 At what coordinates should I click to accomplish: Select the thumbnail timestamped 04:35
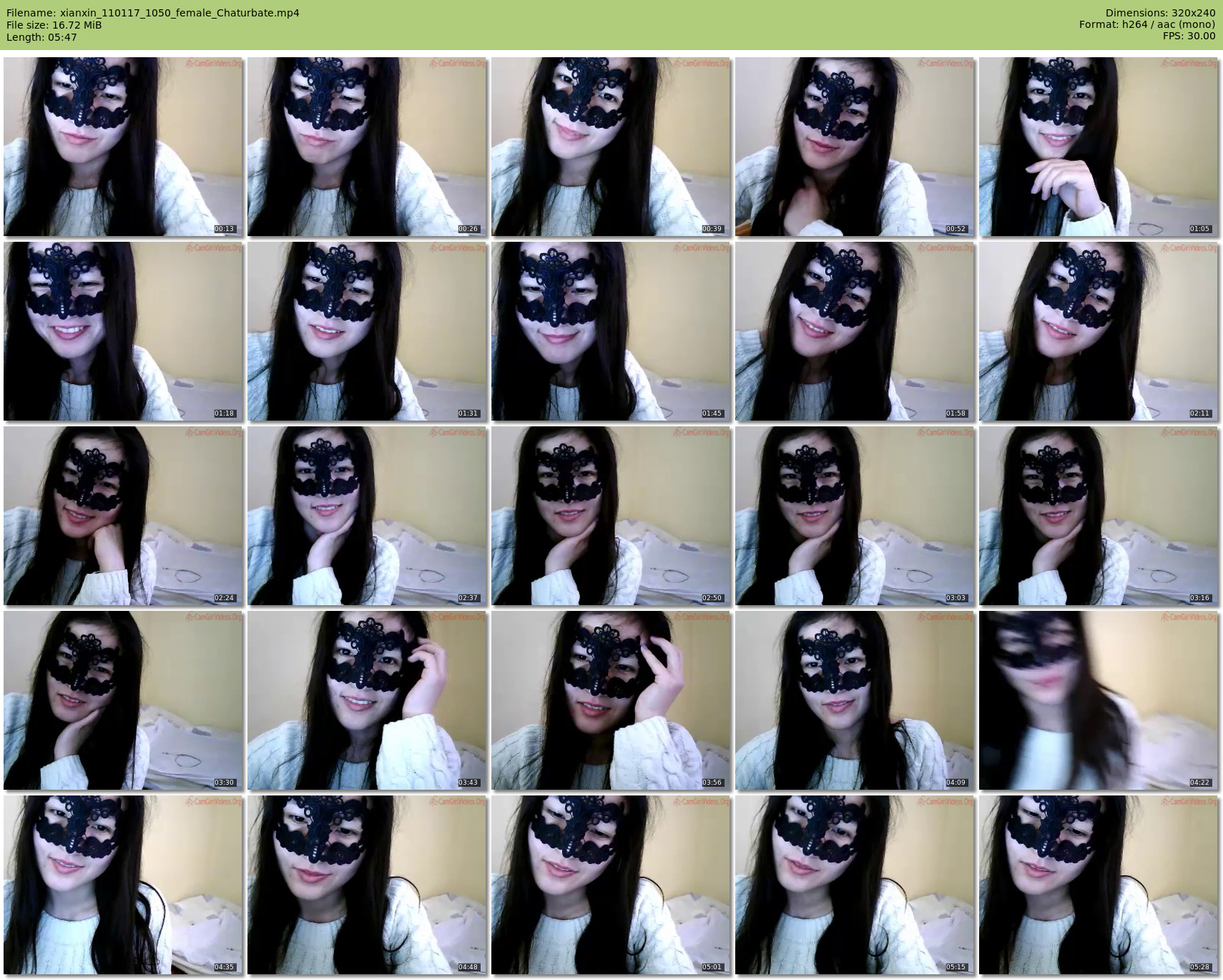click(x=123, y=885)
